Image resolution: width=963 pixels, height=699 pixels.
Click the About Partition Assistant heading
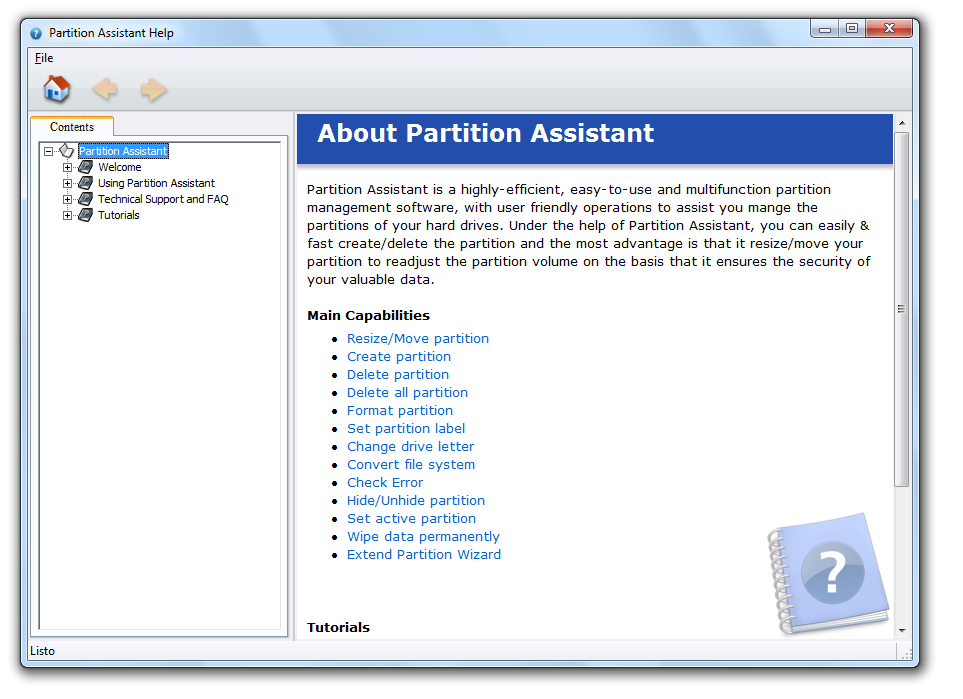coord(485,133)
